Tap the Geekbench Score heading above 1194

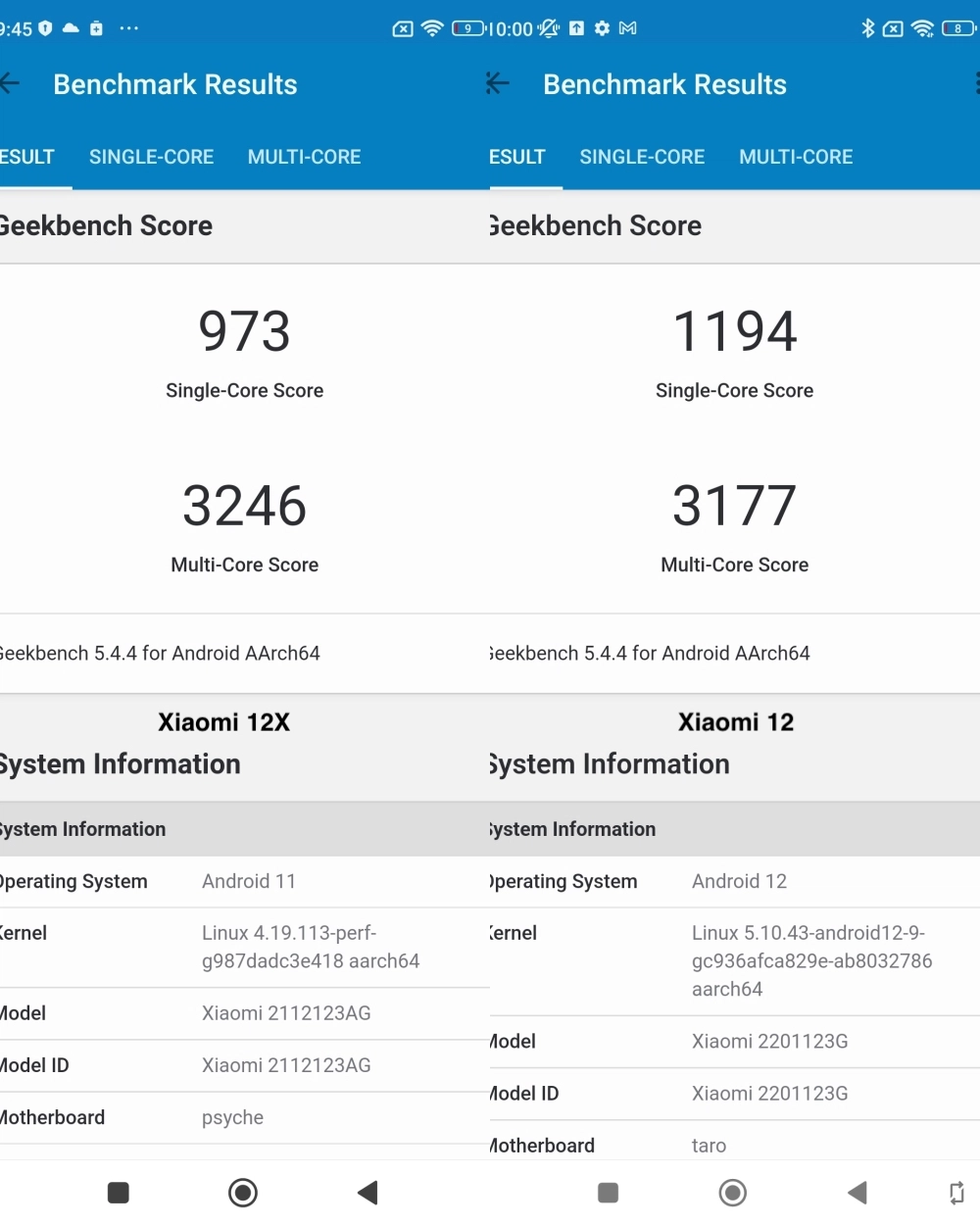(x=596, y=225)
